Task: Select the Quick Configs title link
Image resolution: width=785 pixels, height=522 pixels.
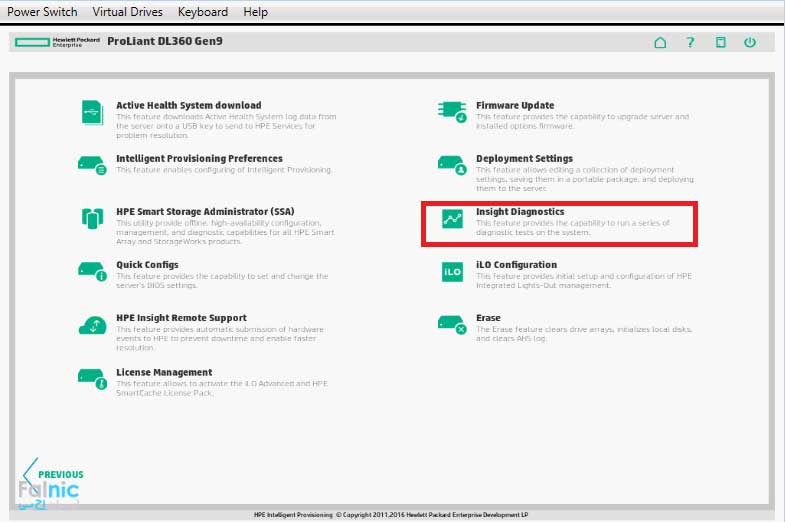Action: 147,265
